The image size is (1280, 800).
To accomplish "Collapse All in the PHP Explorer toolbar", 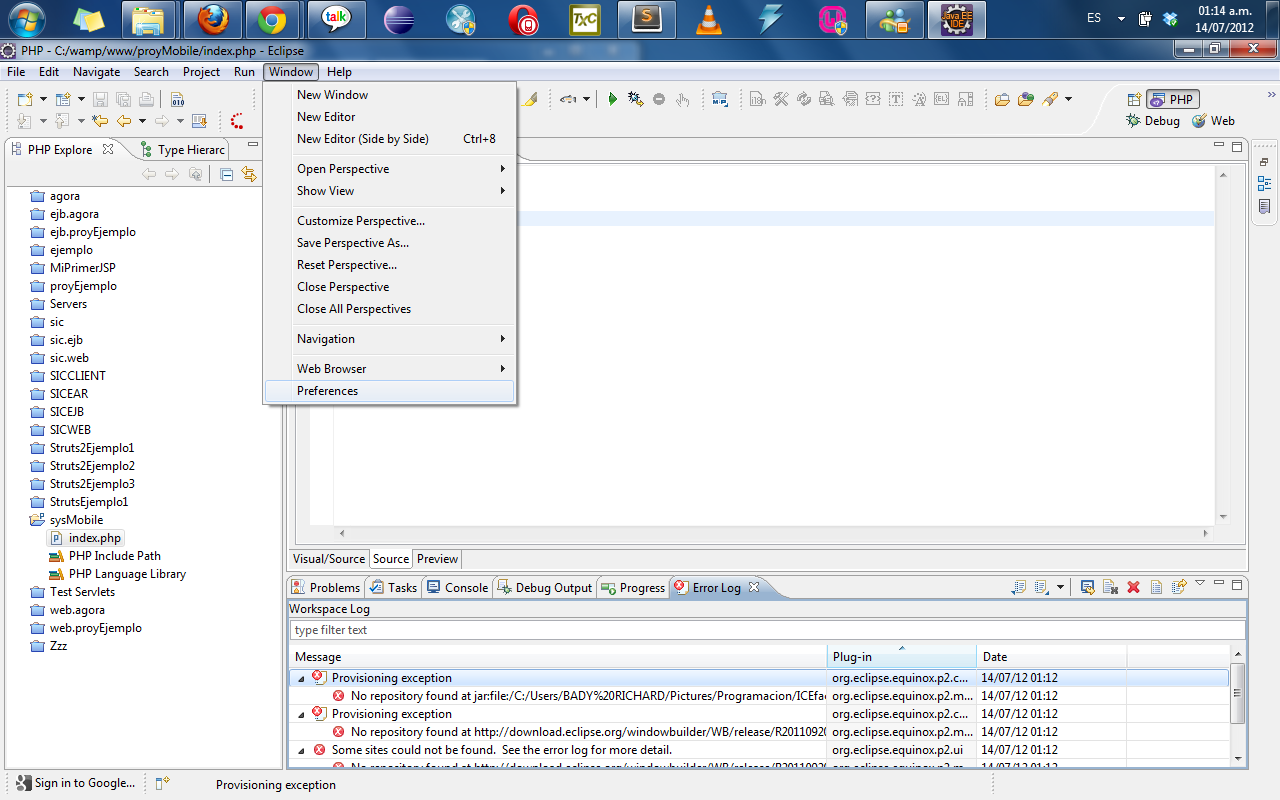I will tap(226, 174).
